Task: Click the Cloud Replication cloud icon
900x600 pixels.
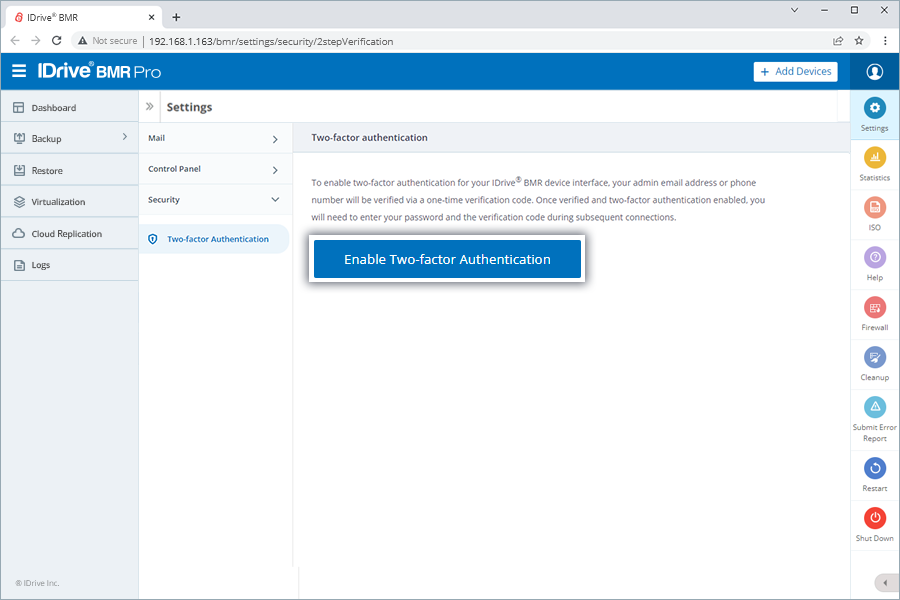Action: pyautogui.click(x=18, y=233)
